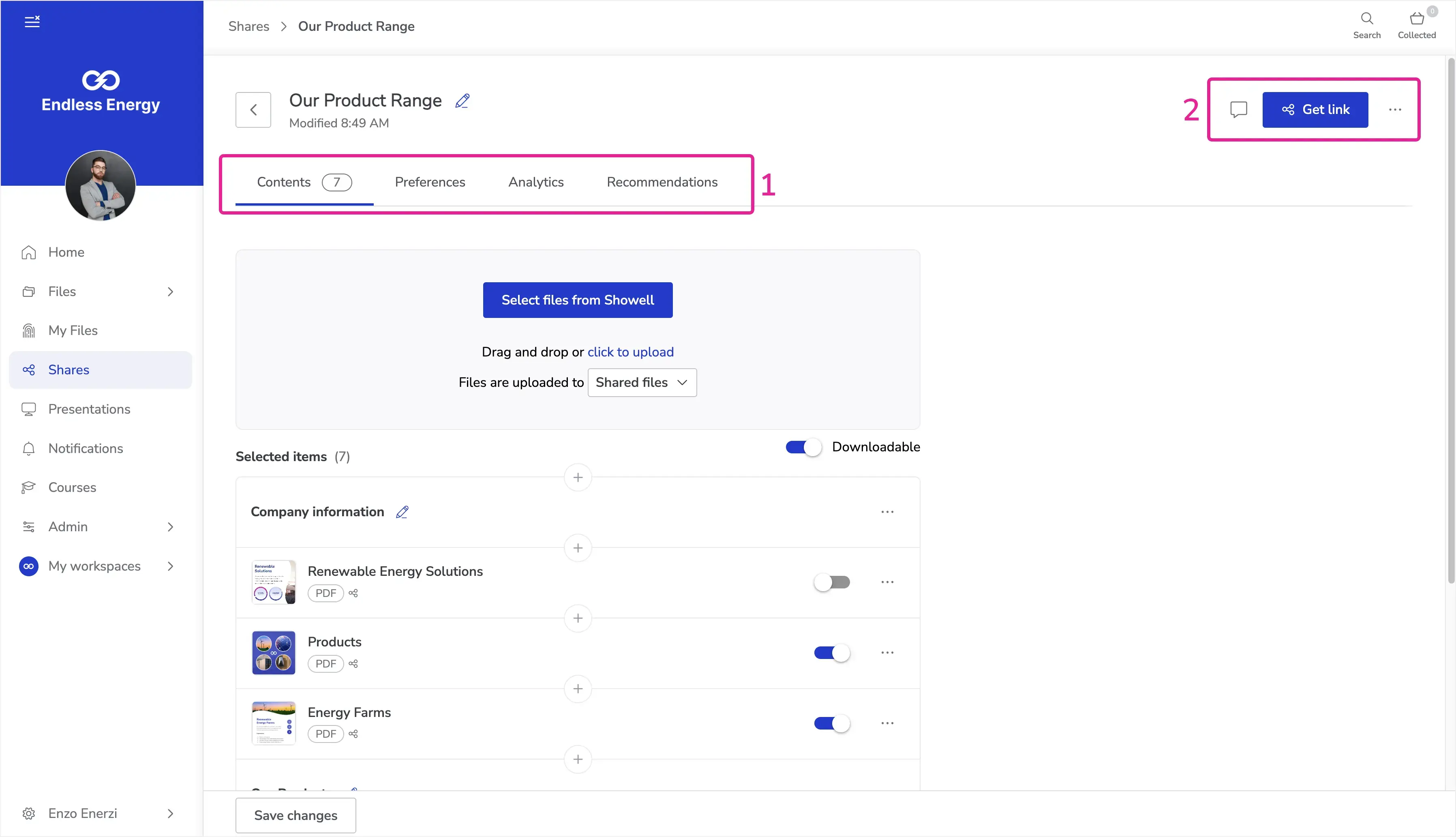Disable the Energy Farms download toggle
1456x837 pixels.
click(x=831, y=723)
